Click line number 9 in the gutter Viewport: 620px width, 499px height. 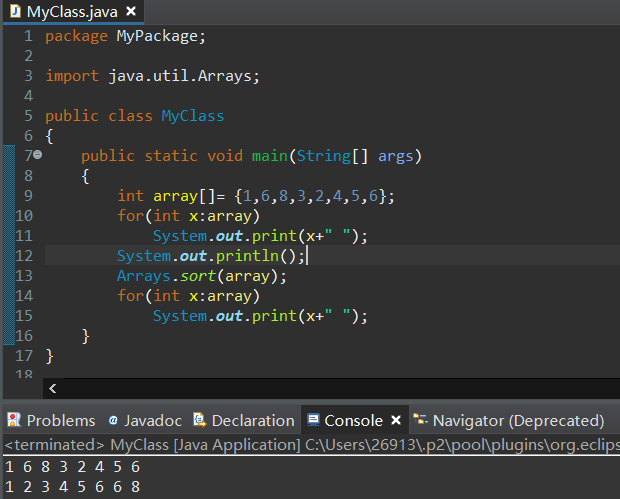pos(28,196)
